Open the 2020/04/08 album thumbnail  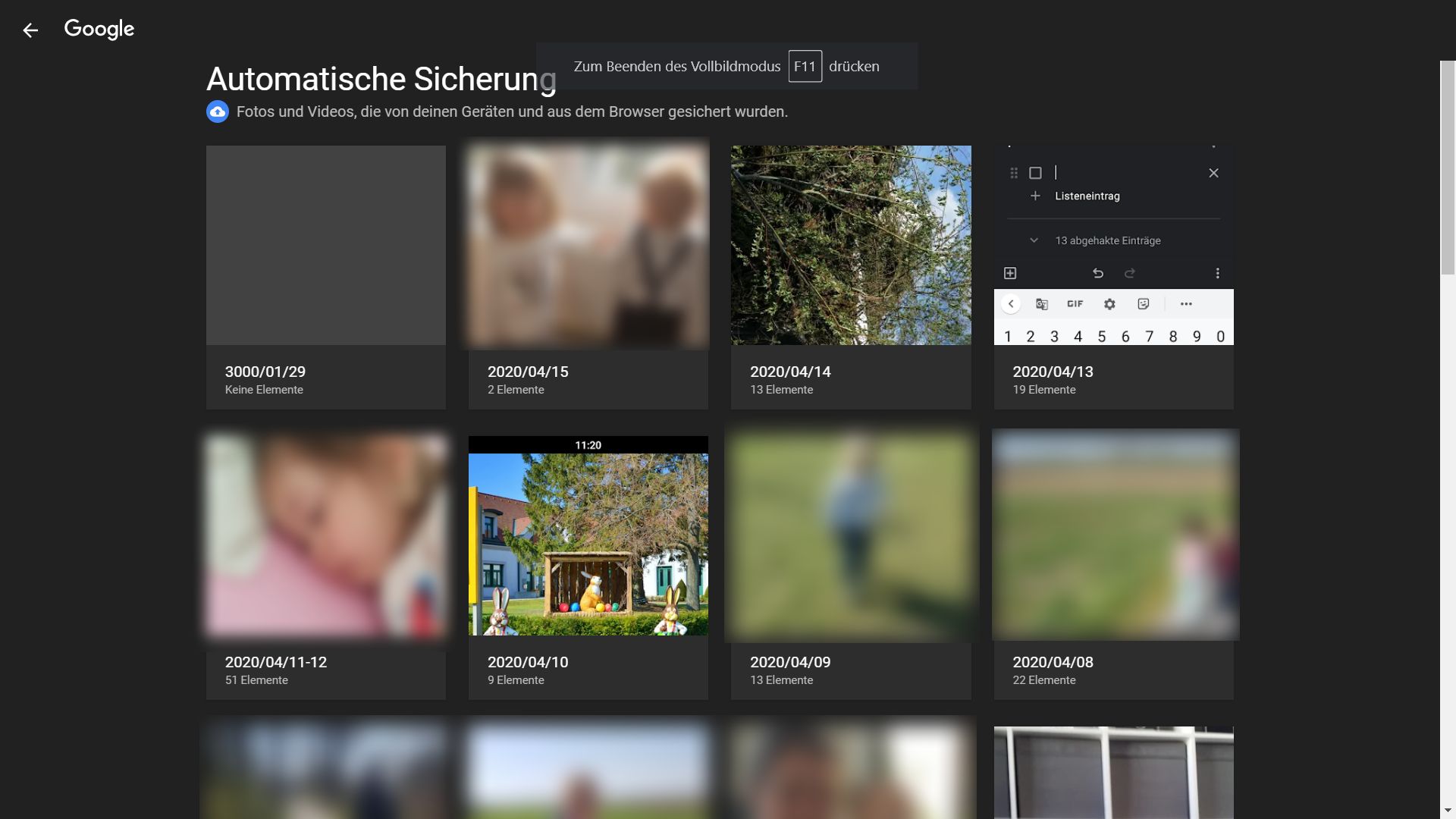coord(1113,535)
